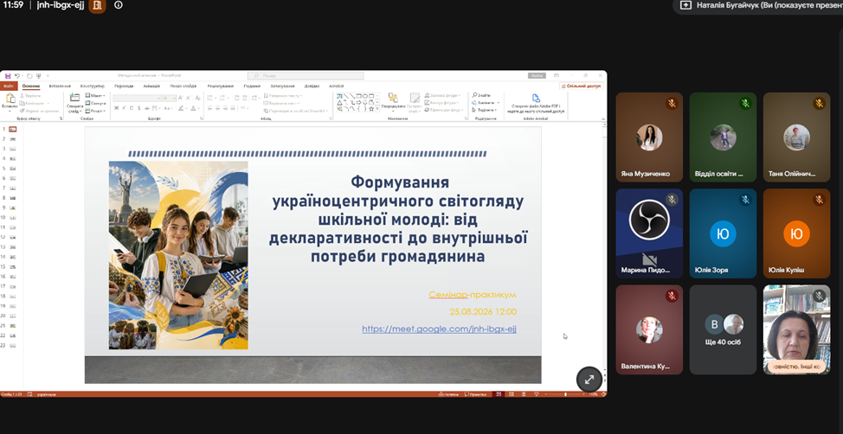Click the Share (Спільний доступ) button
The height and width of the screenshot is (434, 843).
click(x=581, y=86)
